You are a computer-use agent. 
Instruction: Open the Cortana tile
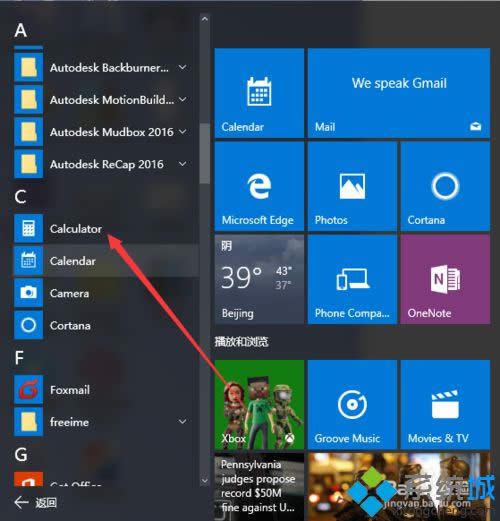pyautogui.click(x=445, y=186)
